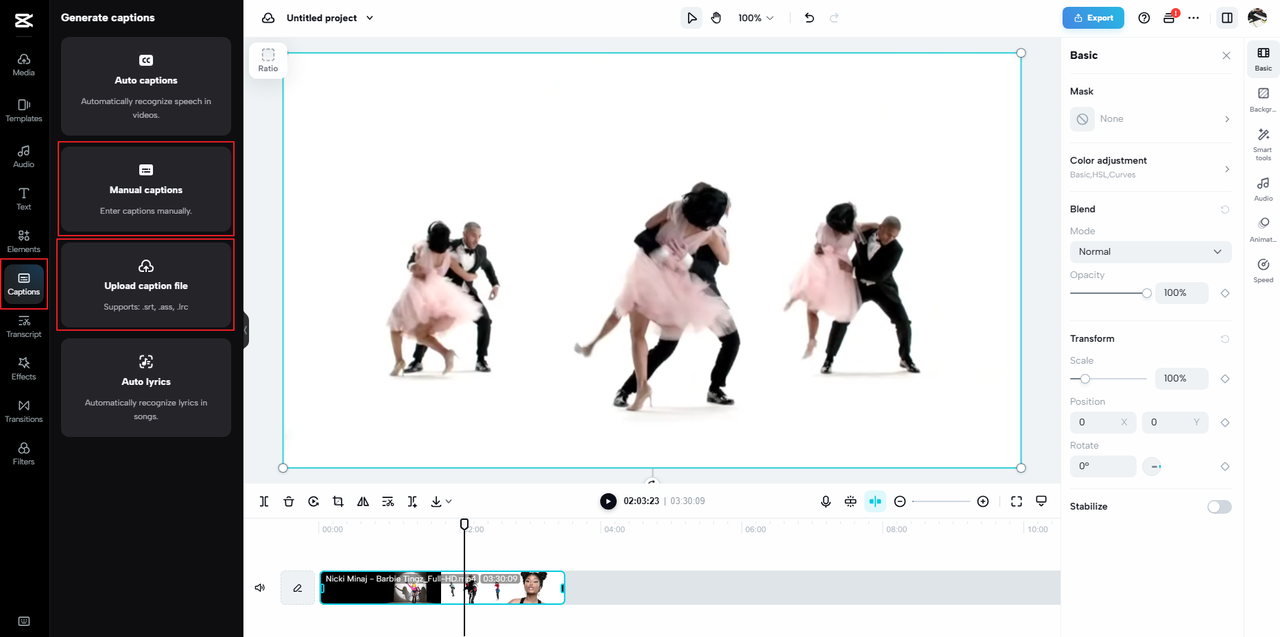Mute the video track audio

coord(260,588)
